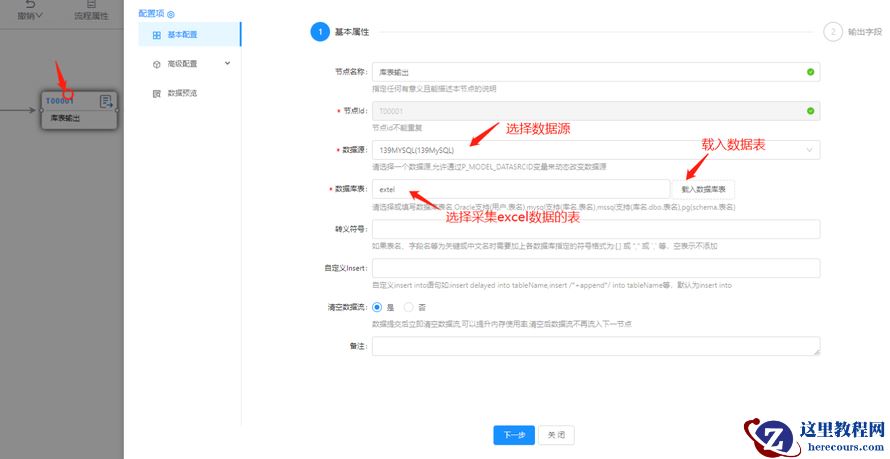Click the output icon inside node T00001
The width and height of the screenshot is (890, 459).
(x=106, y=102)
